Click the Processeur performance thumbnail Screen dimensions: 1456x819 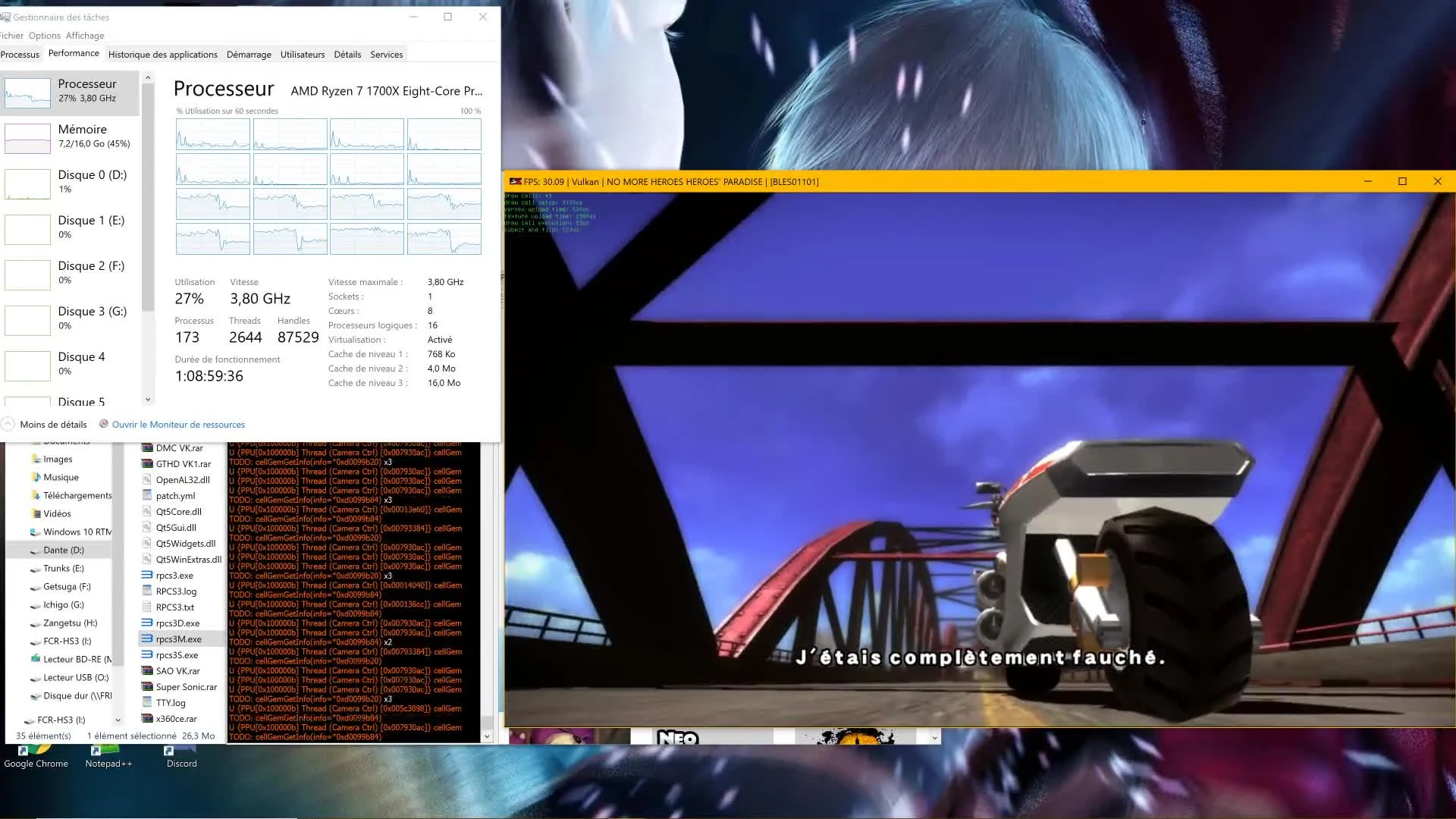28,93
